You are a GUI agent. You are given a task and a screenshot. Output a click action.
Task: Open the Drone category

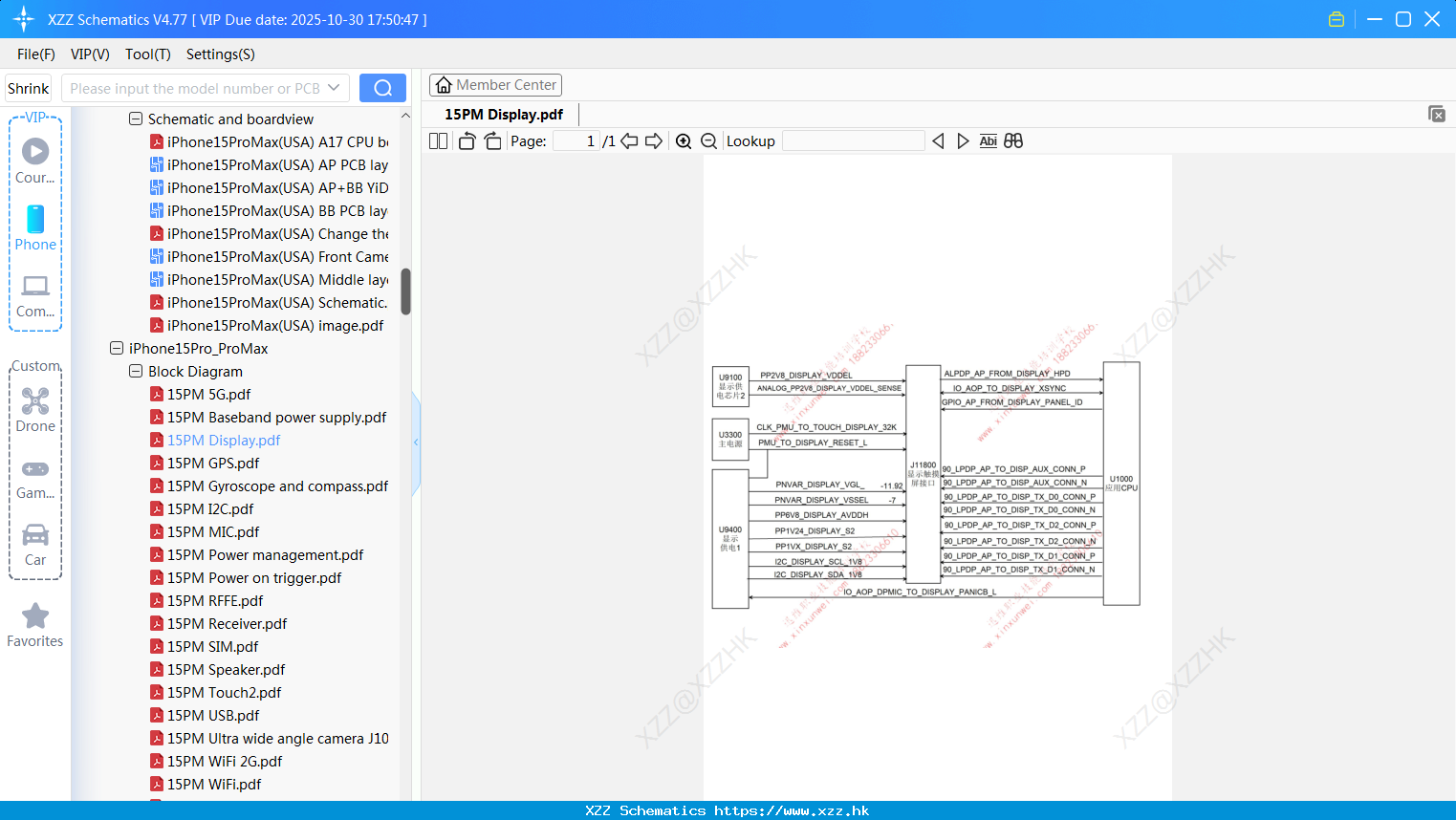(35, 411)
